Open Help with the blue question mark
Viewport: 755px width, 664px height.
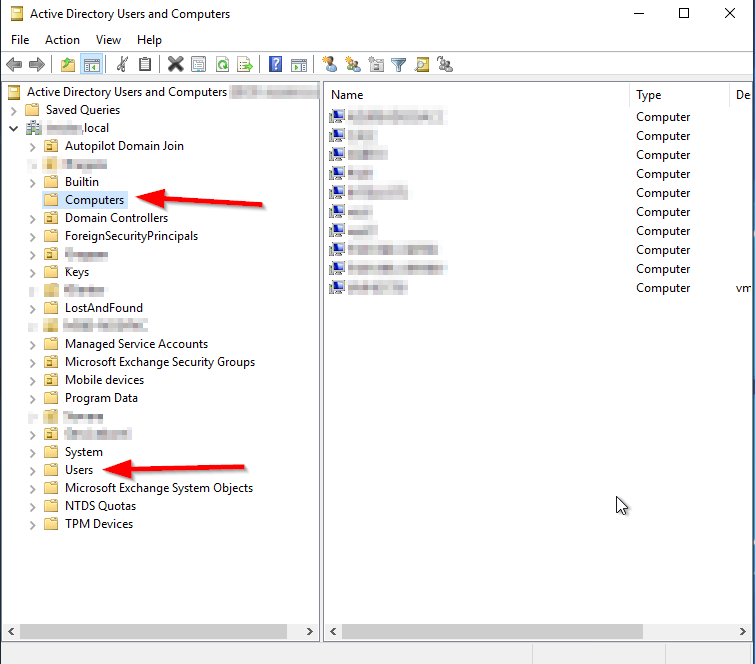pos(275,64)
